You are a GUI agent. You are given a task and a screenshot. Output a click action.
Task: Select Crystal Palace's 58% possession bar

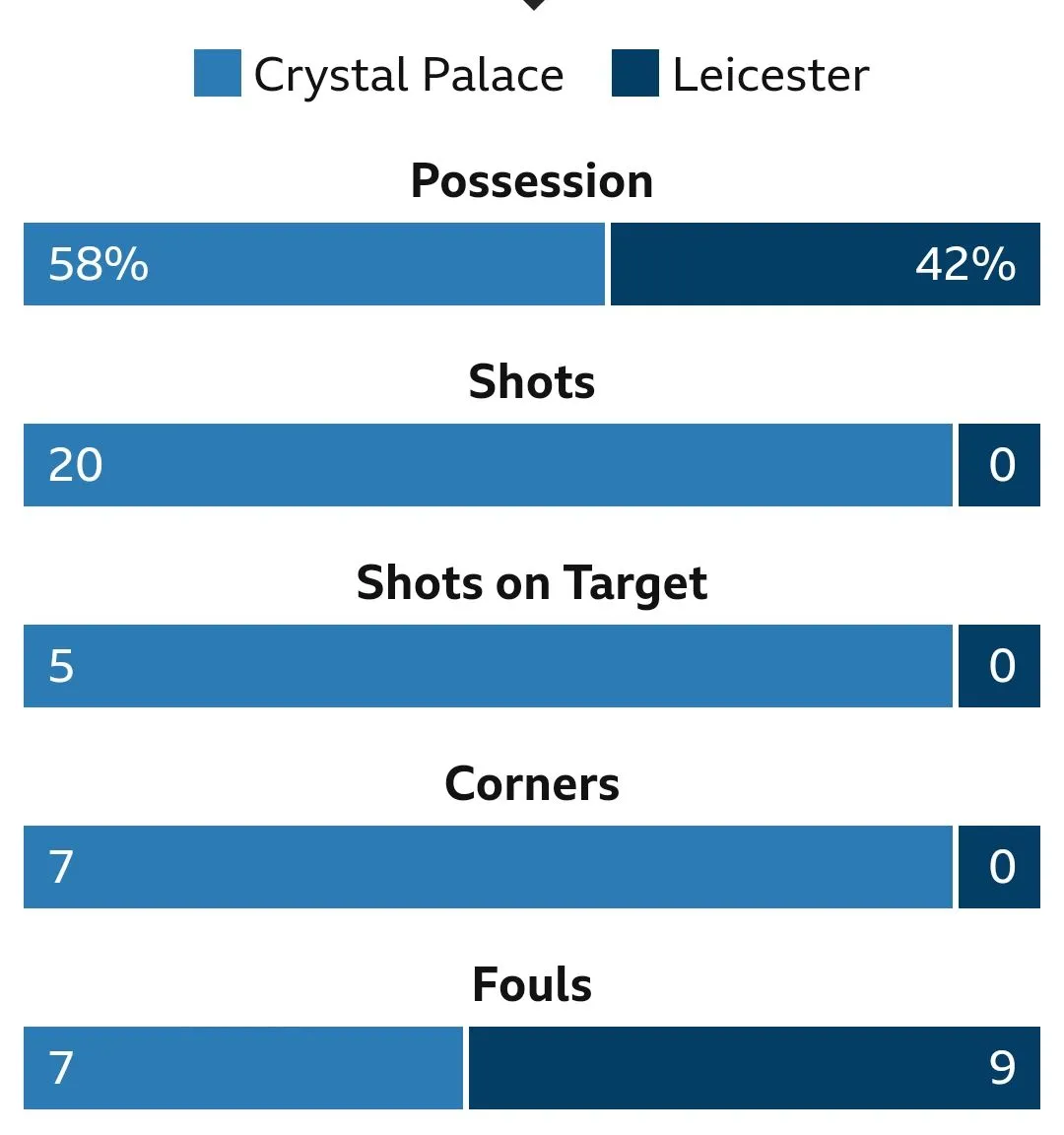[313, 264]
